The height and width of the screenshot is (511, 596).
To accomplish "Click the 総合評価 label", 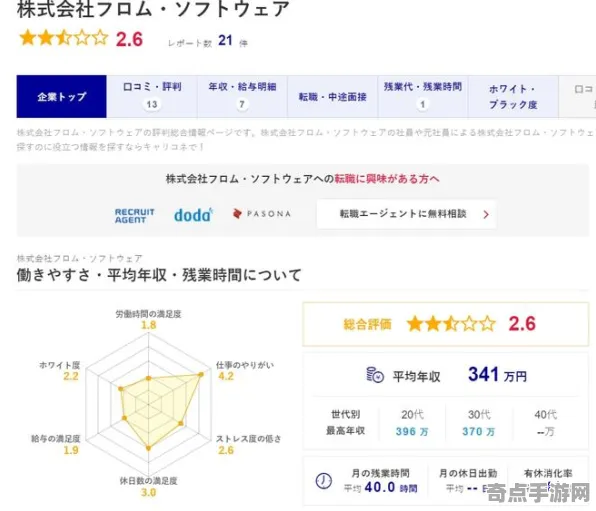I will [367, 324].
